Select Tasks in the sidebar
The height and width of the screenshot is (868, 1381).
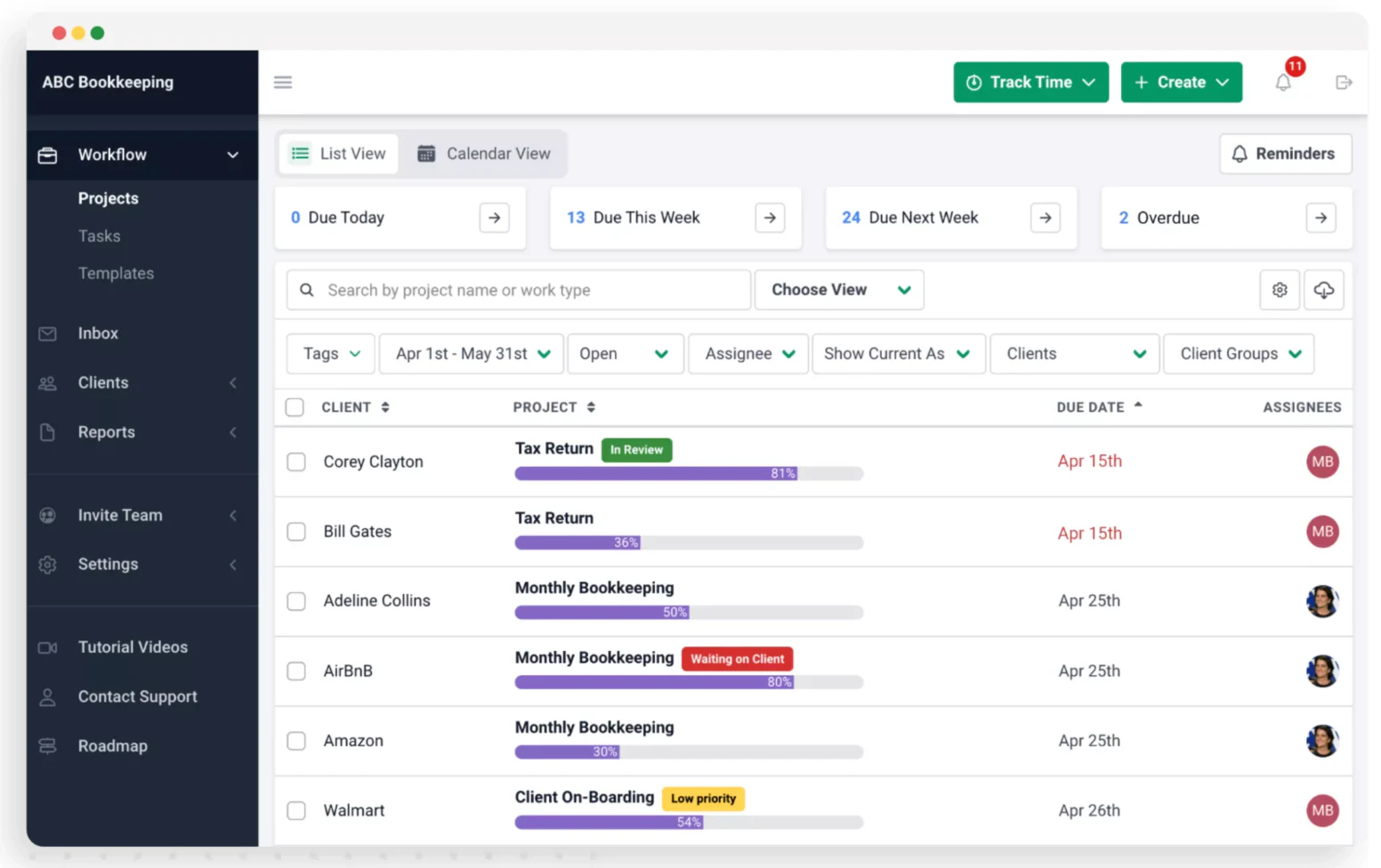pos(99,237)
